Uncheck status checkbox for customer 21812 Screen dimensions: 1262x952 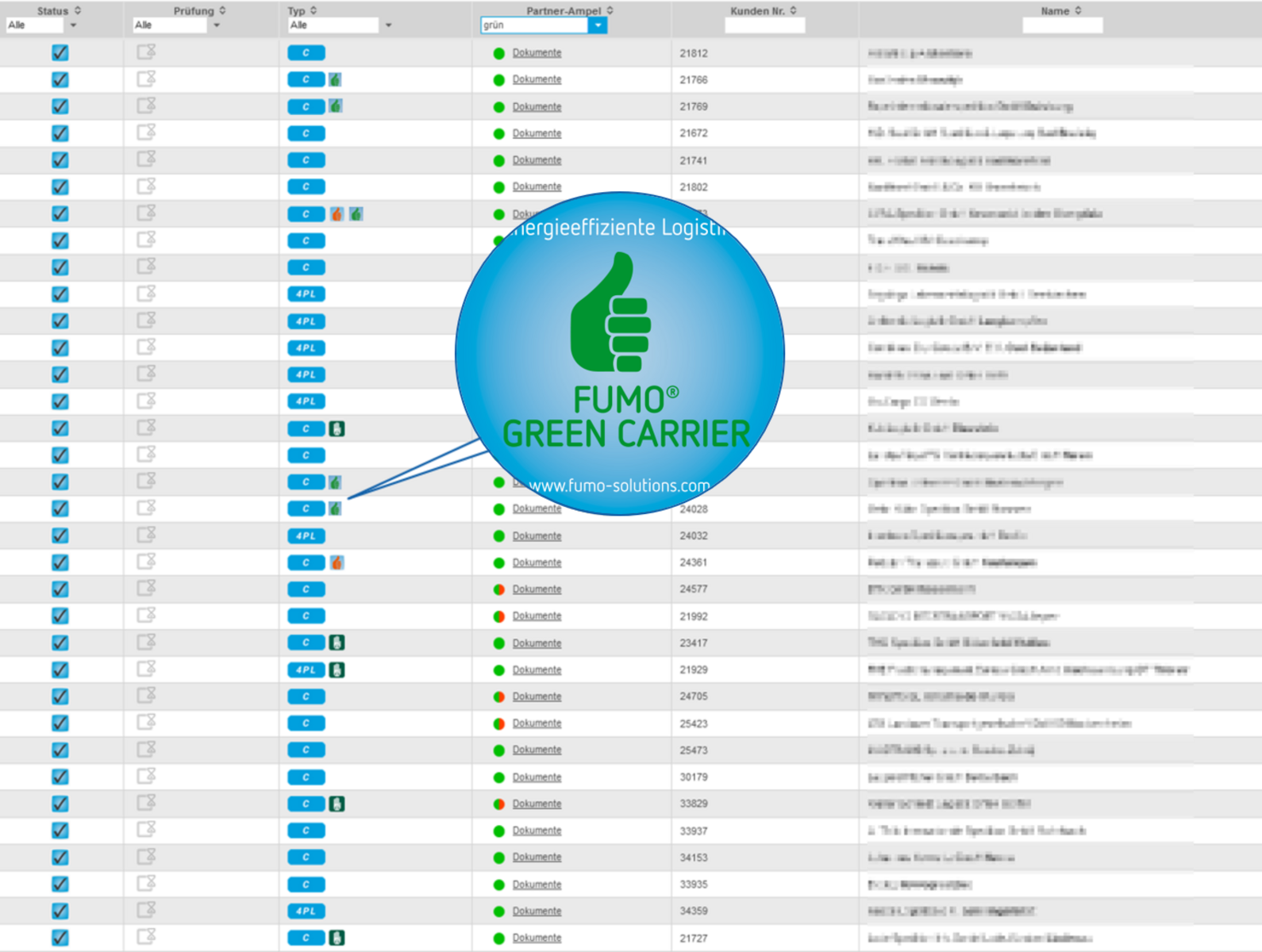(60, 53)
